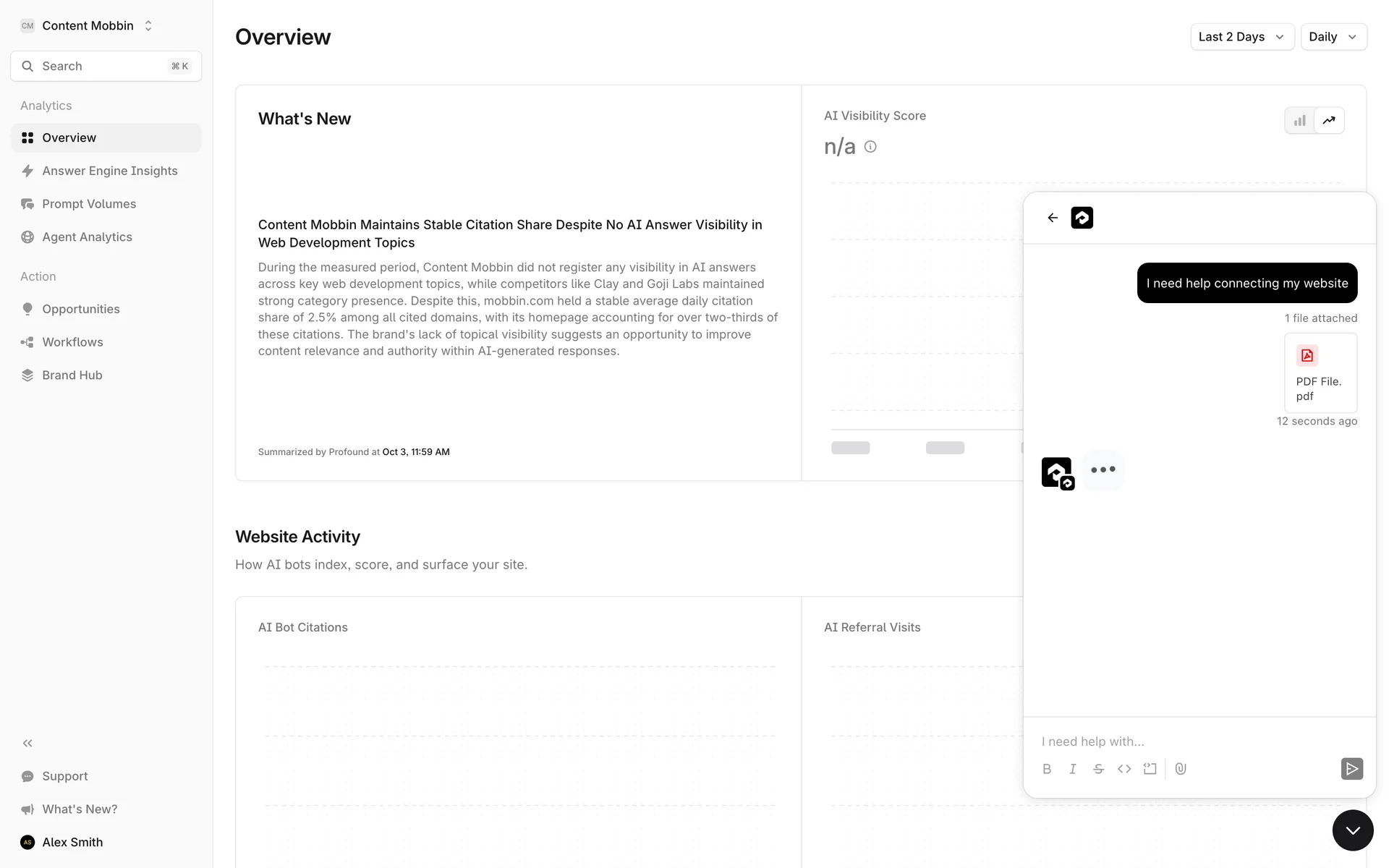Viewport: 1389px width, 868px height.
Task: Click the strikethrough formatting icon
Action: [x=1098, y=769]
